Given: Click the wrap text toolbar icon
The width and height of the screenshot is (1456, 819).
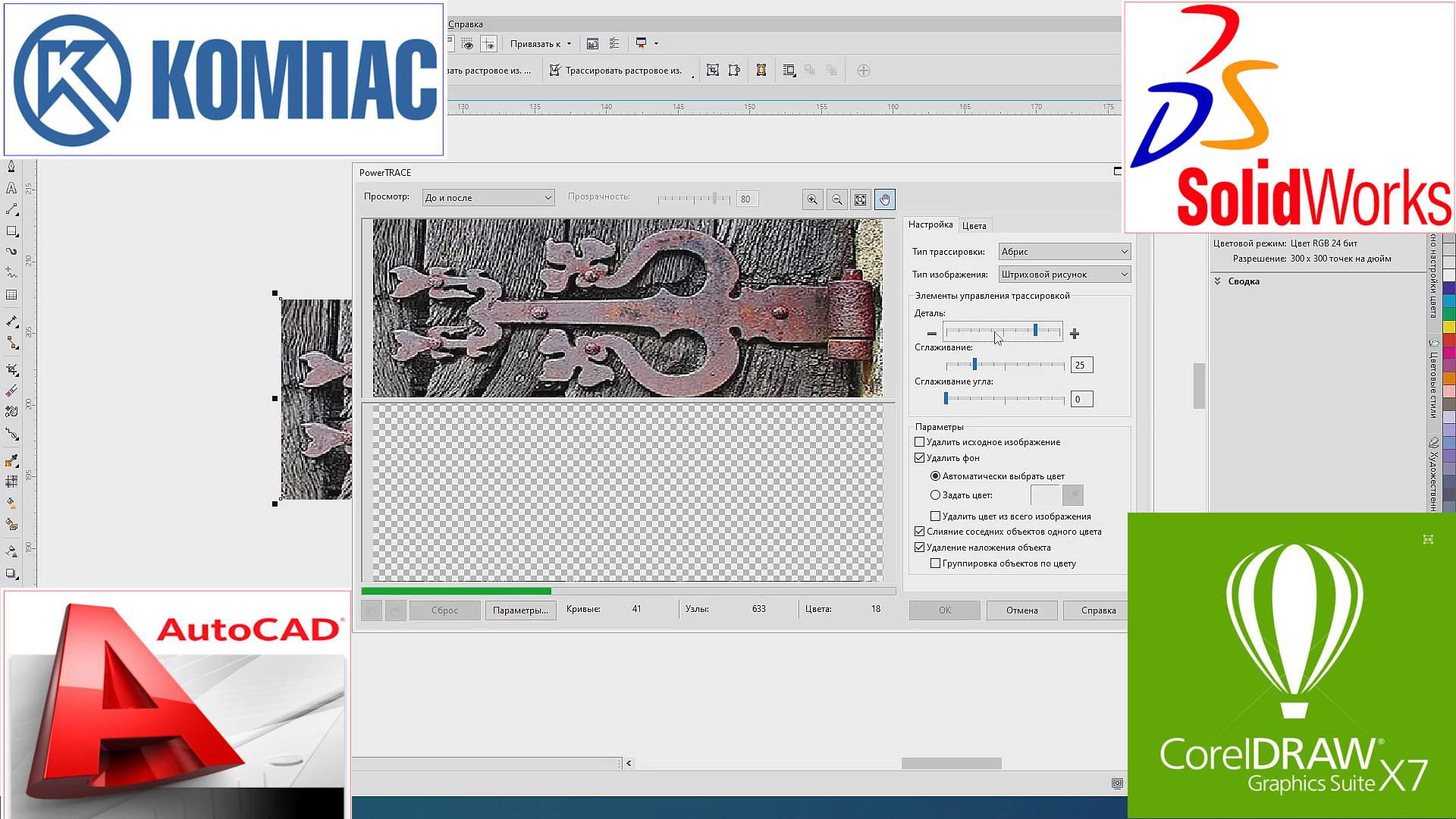Looking at the screenshot, I should point(789,71).
